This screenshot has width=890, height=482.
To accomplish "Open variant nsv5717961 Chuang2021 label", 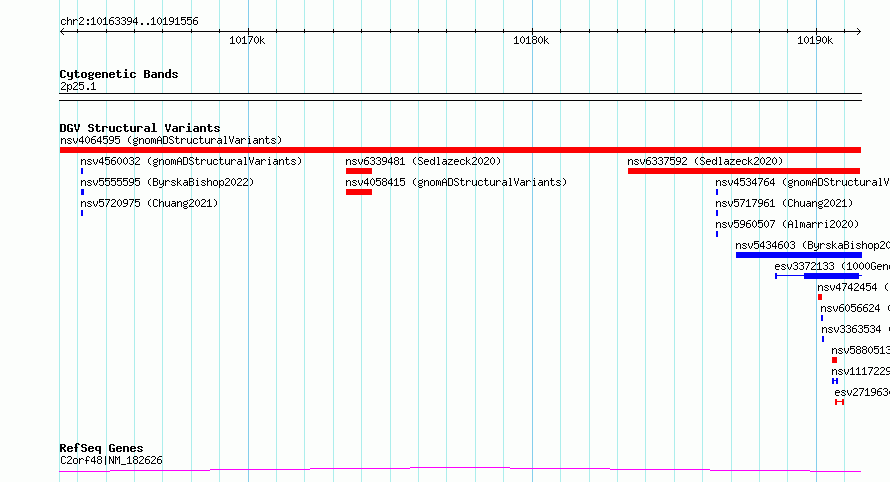I will tap(784, 203).
